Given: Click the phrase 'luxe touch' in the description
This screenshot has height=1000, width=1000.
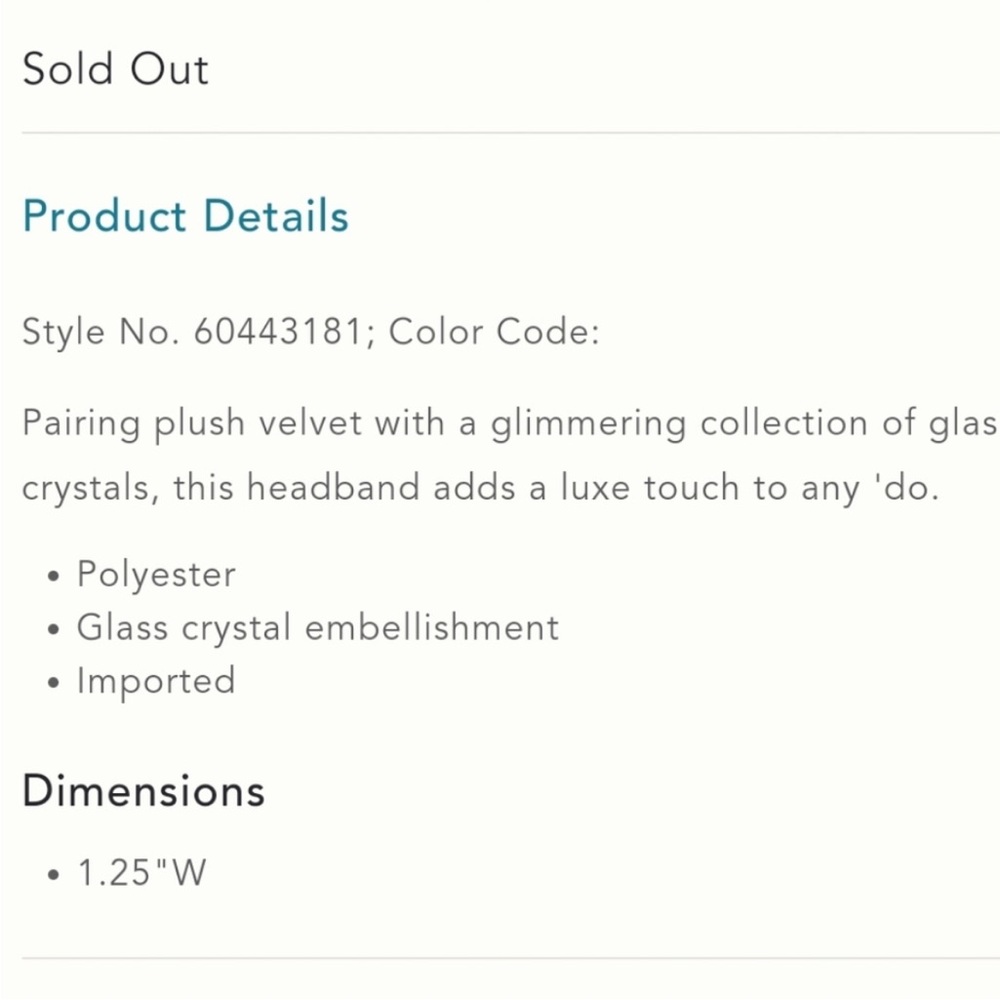Looking at the screenshot, I should click(650, 487).
